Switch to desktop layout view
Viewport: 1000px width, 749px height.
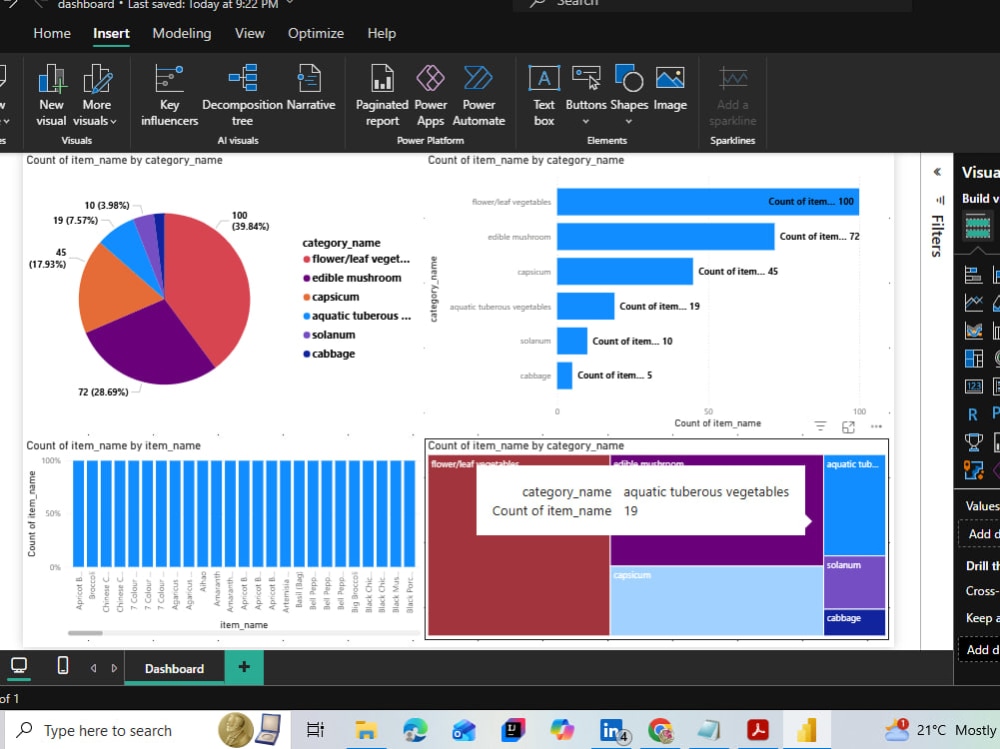tap(19, 667)
